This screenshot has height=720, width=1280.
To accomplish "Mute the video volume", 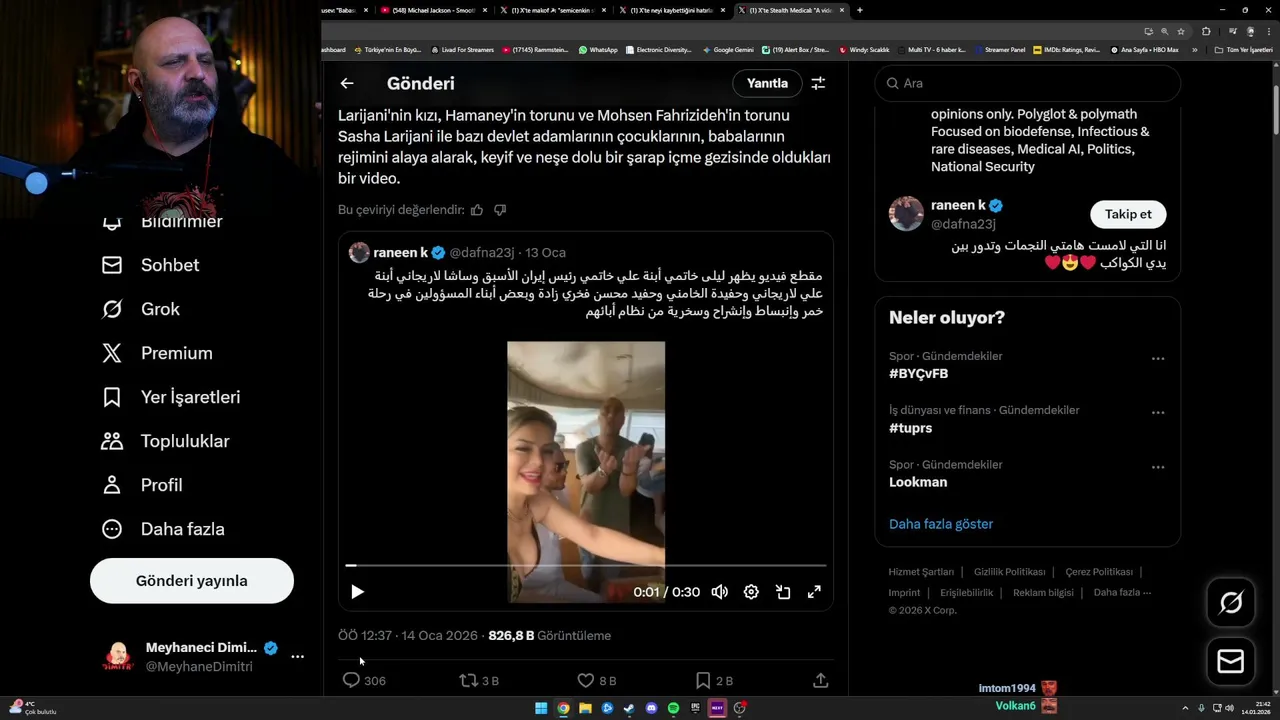I will pos(719,592).
